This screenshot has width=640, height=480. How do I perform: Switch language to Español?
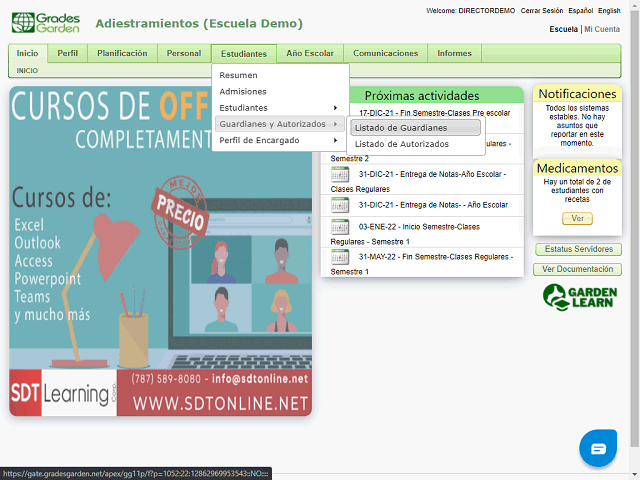pyautogui.click(x=580, y=11)
